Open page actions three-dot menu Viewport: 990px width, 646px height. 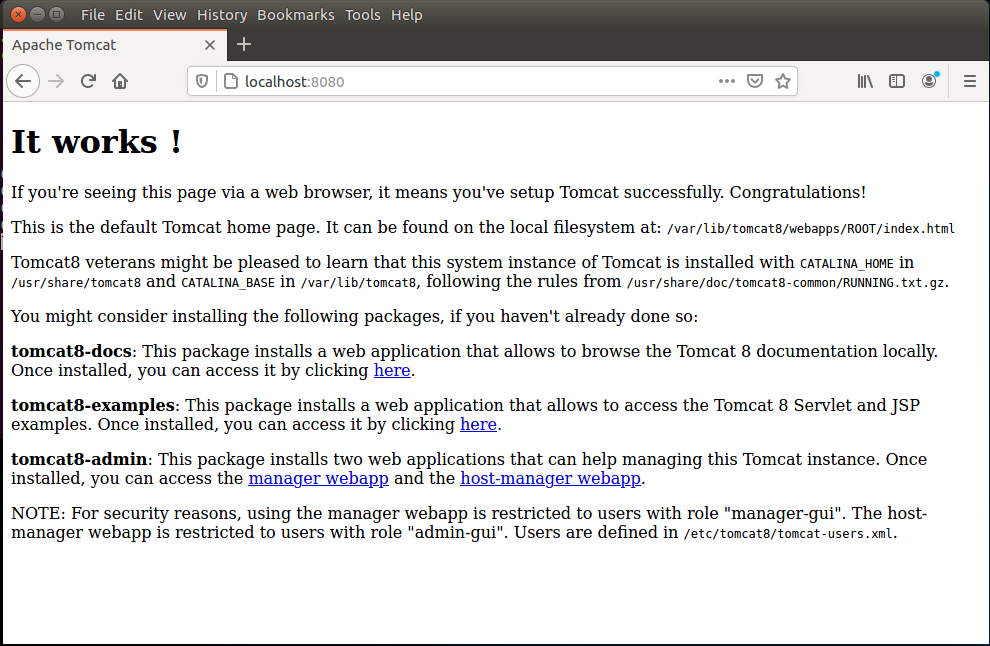(727, 81)
